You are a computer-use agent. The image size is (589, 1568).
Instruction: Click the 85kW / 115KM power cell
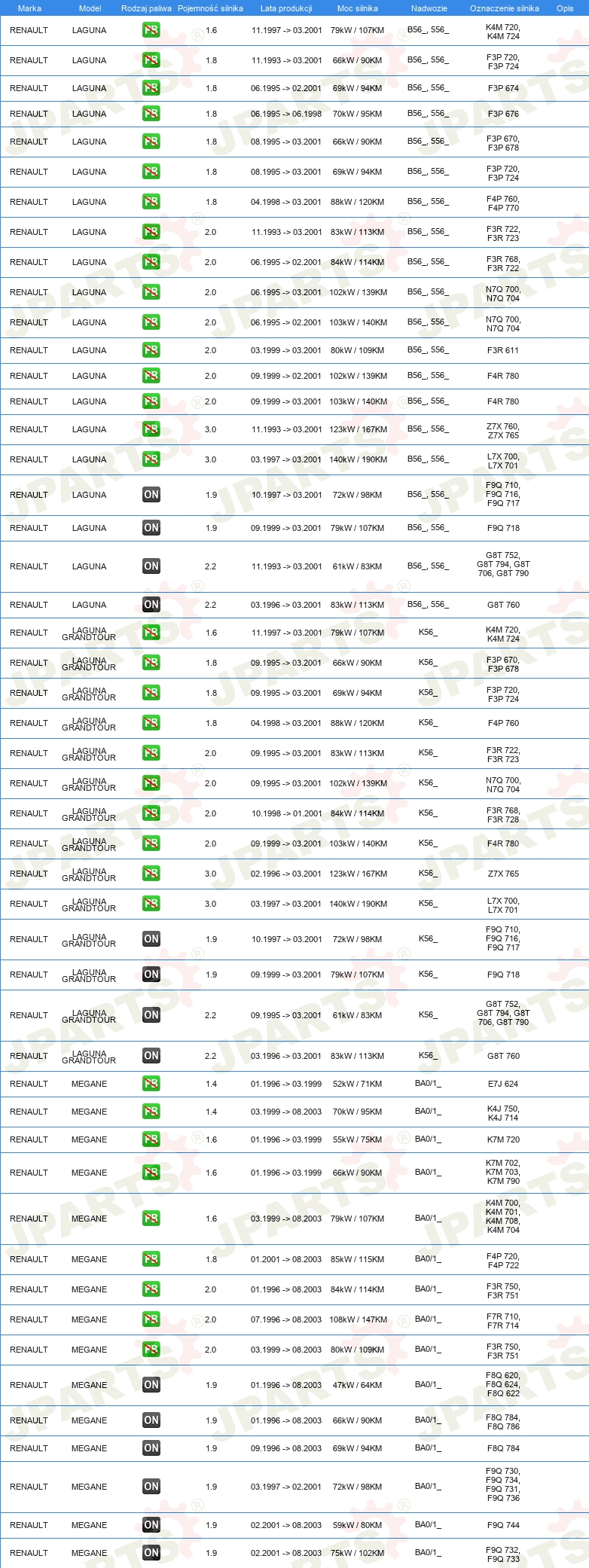[358, 1259]
